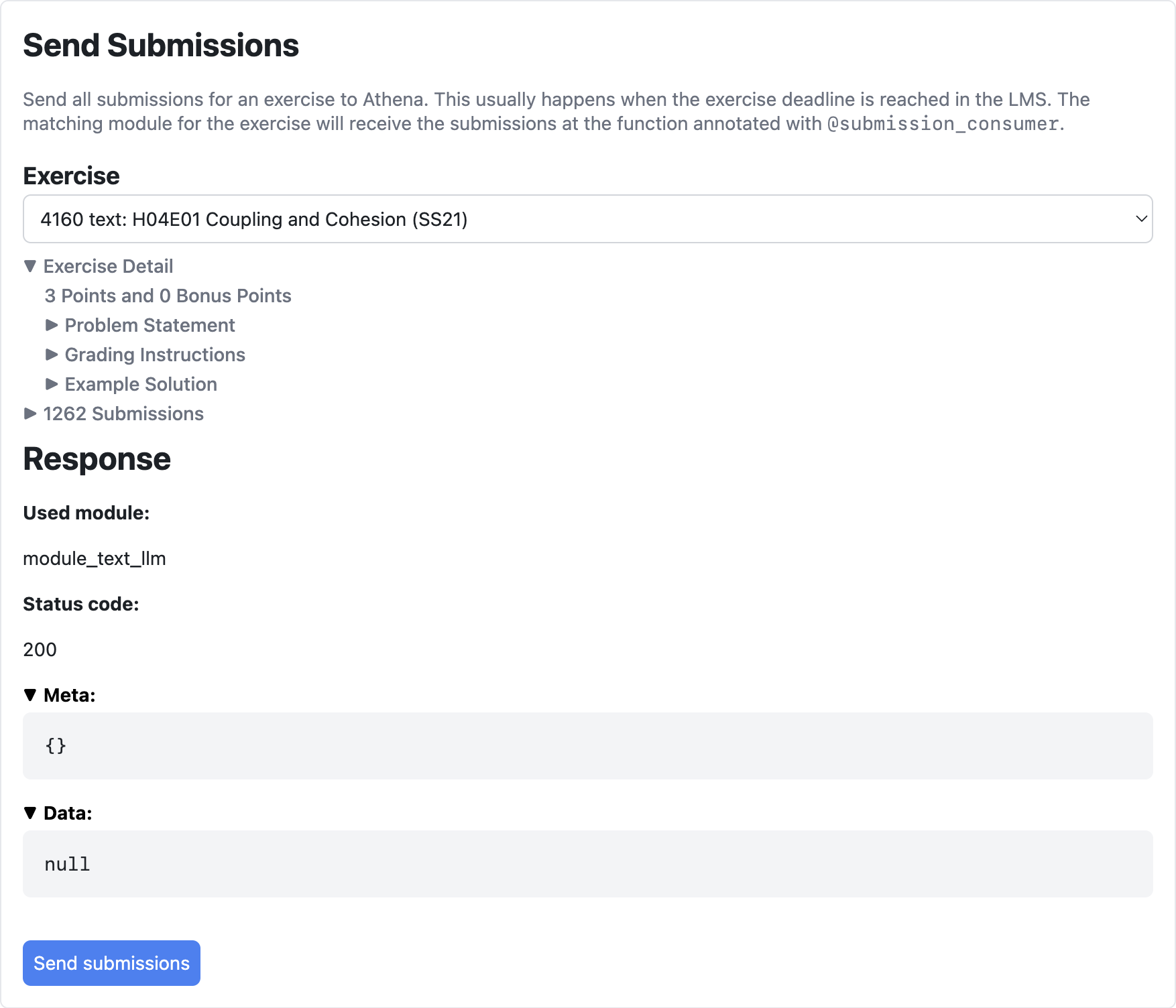The height and width of the screenshot is (1008, 1176).
Task: Click the dropdown chevron on the Exercise selector
Action: pyautogui.click(x=1140, y=218)
